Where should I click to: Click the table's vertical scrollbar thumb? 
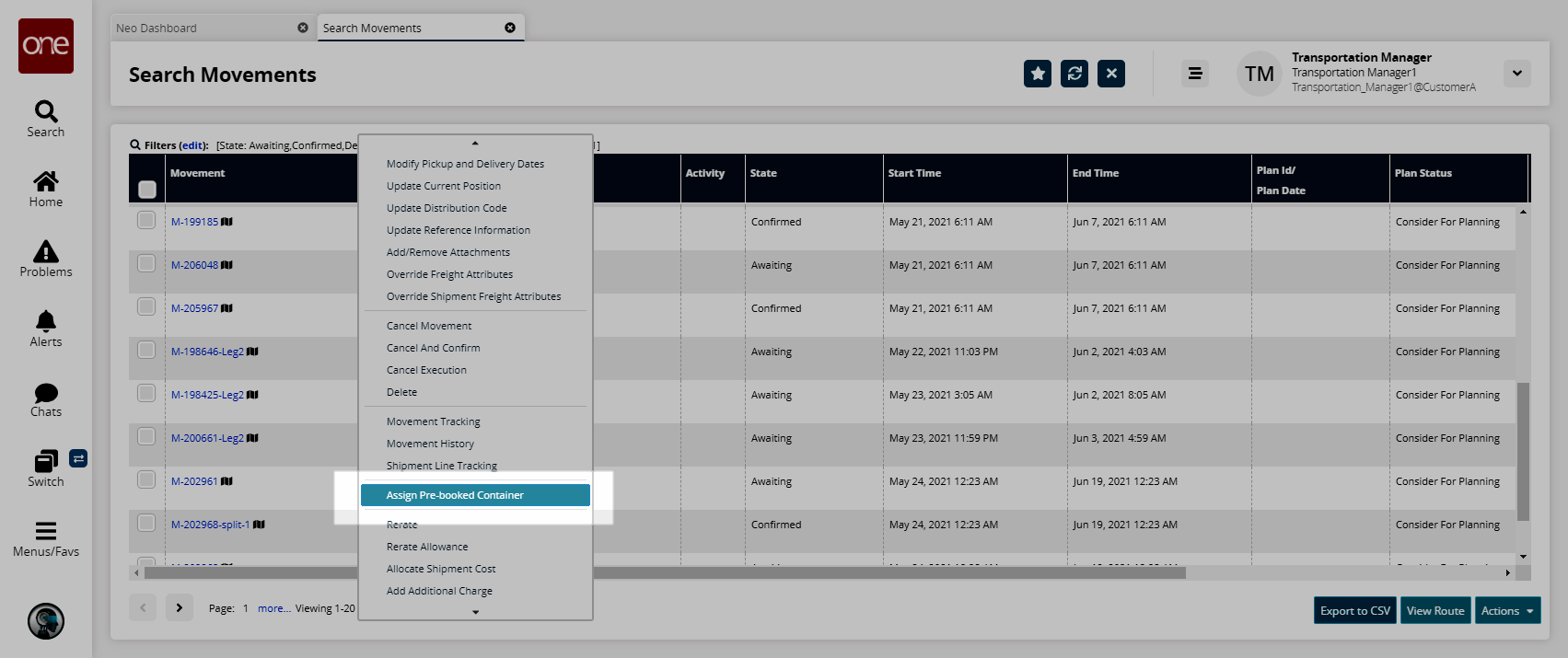click(1523, 451)
